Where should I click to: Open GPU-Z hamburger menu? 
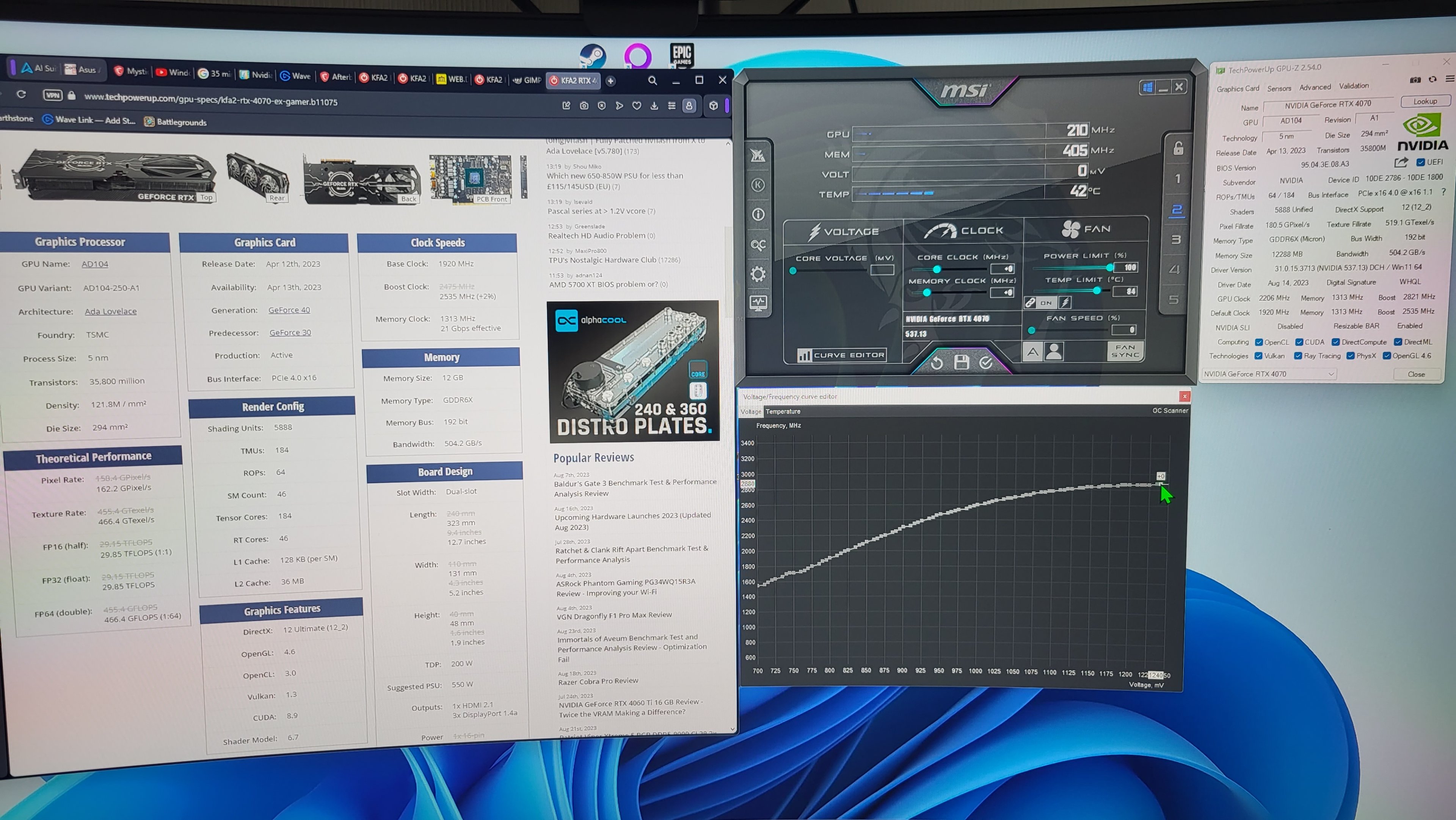[x=1449, y=79]
